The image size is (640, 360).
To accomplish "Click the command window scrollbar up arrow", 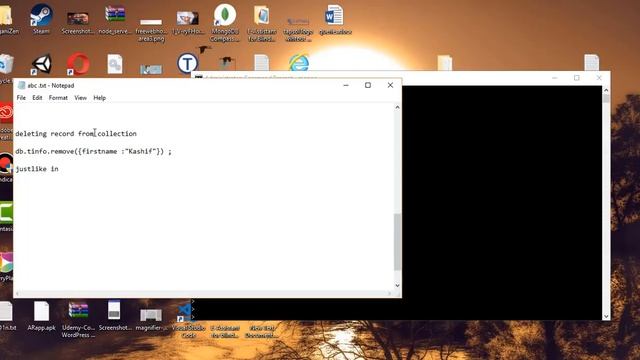I will click(x=606, y=90).
